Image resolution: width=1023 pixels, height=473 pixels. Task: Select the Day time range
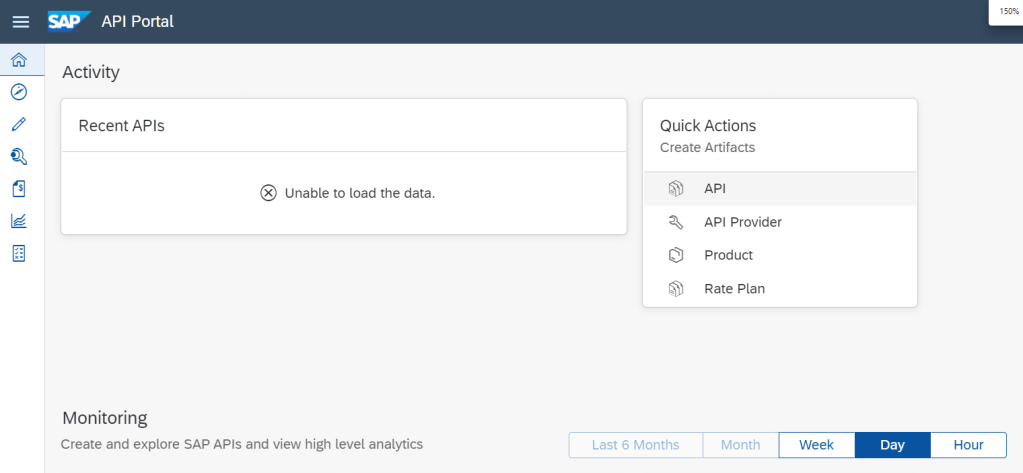(x=892, y=445)
